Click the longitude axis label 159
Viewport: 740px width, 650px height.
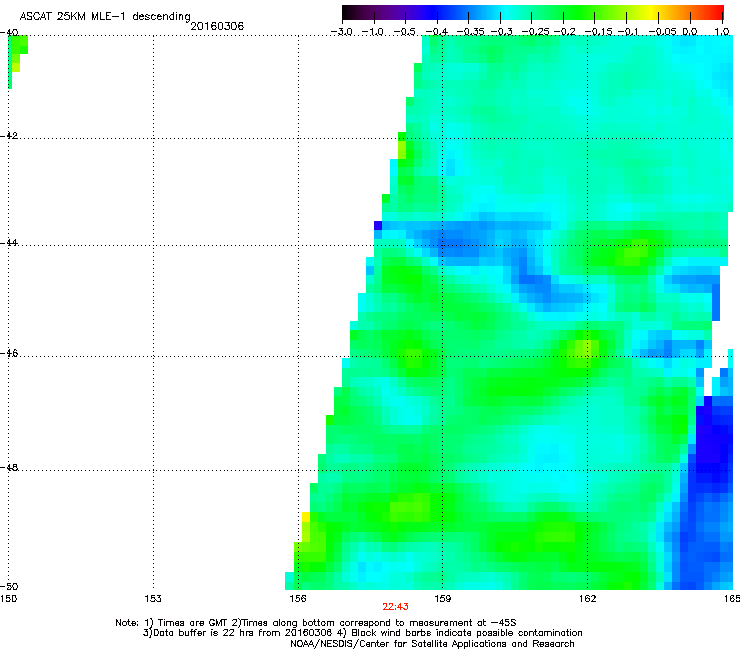pos(442,599)
